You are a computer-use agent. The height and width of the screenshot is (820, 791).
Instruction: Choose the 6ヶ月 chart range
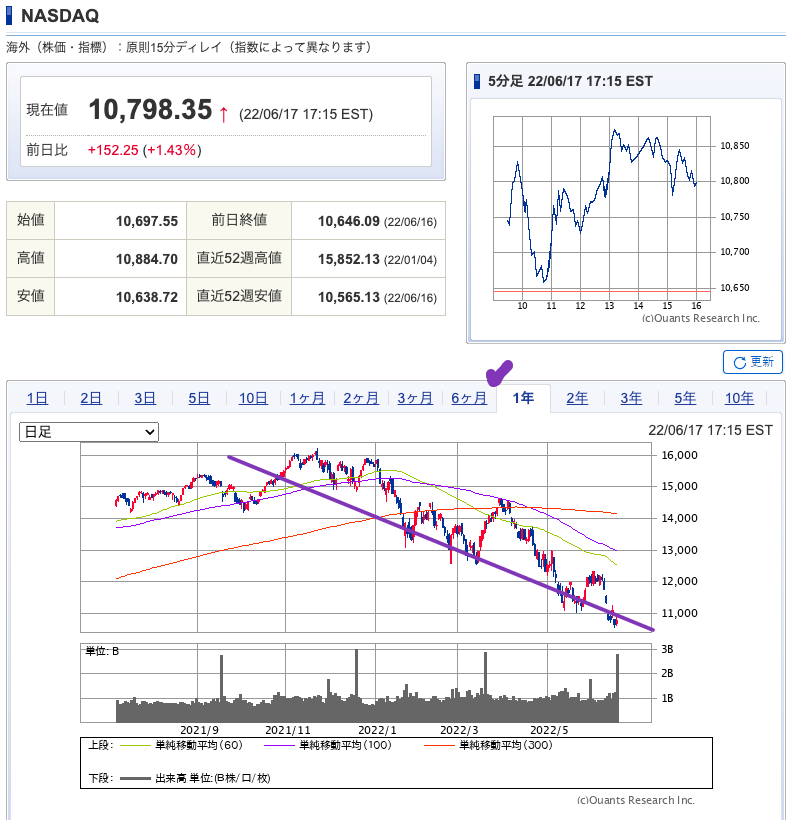tap(469, 398)
